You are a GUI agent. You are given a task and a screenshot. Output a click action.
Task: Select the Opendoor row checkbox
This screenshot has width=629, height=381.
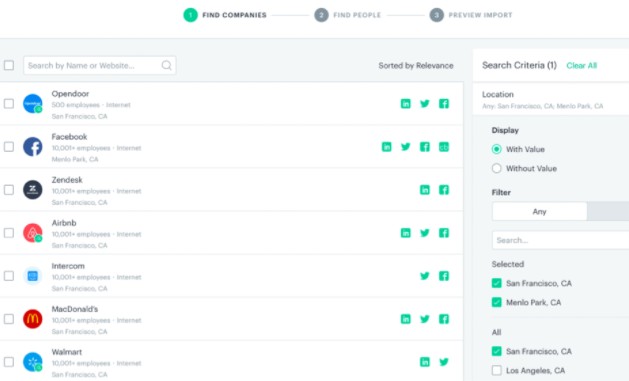click(9, 104)
